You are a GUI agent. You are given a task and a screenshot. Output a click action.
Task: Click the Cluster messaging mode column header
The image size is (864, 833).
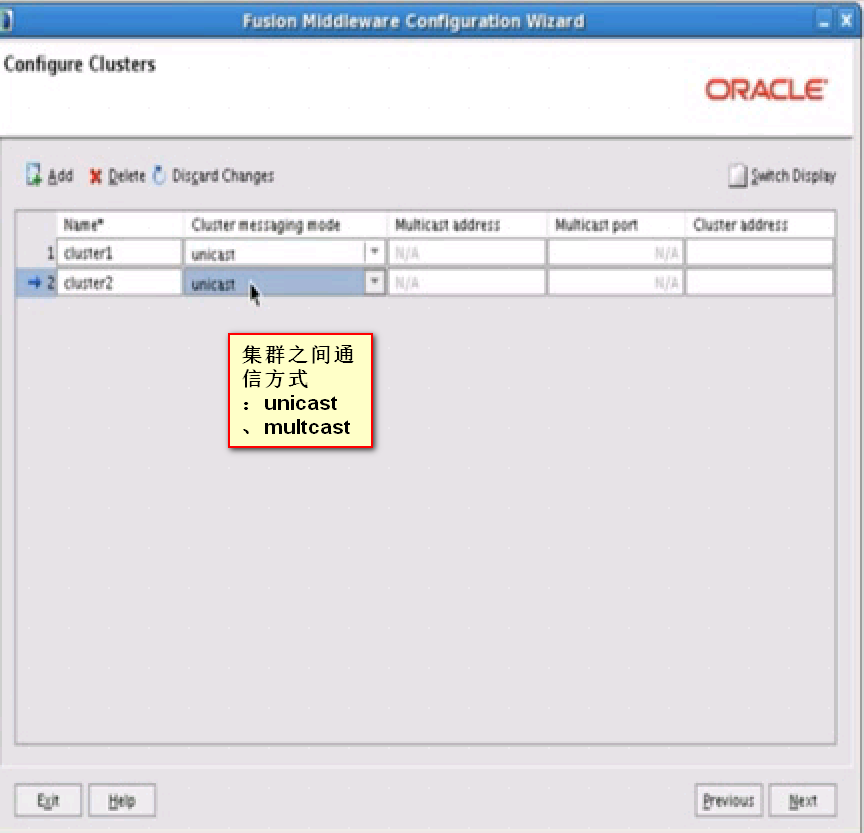tap(285, 225)
